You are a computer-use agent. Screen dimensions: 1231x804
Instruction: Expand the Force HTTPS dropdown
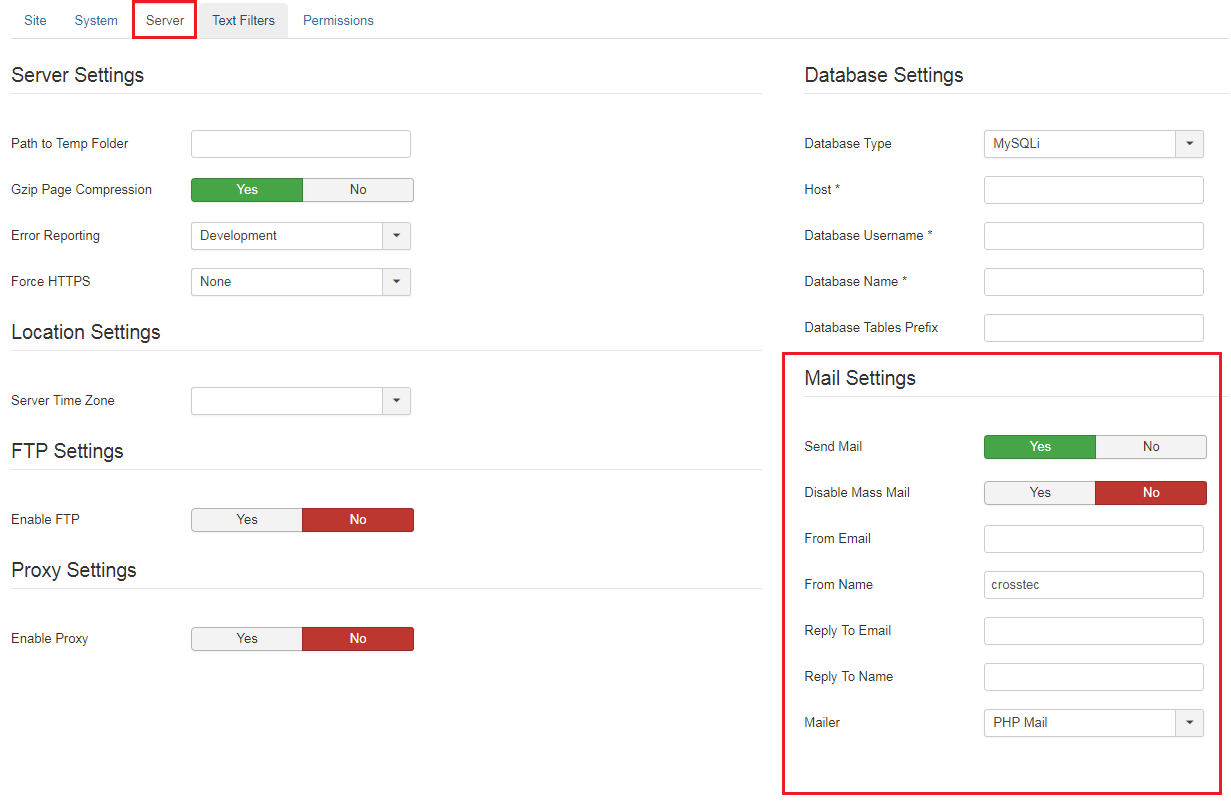point(301,282)
